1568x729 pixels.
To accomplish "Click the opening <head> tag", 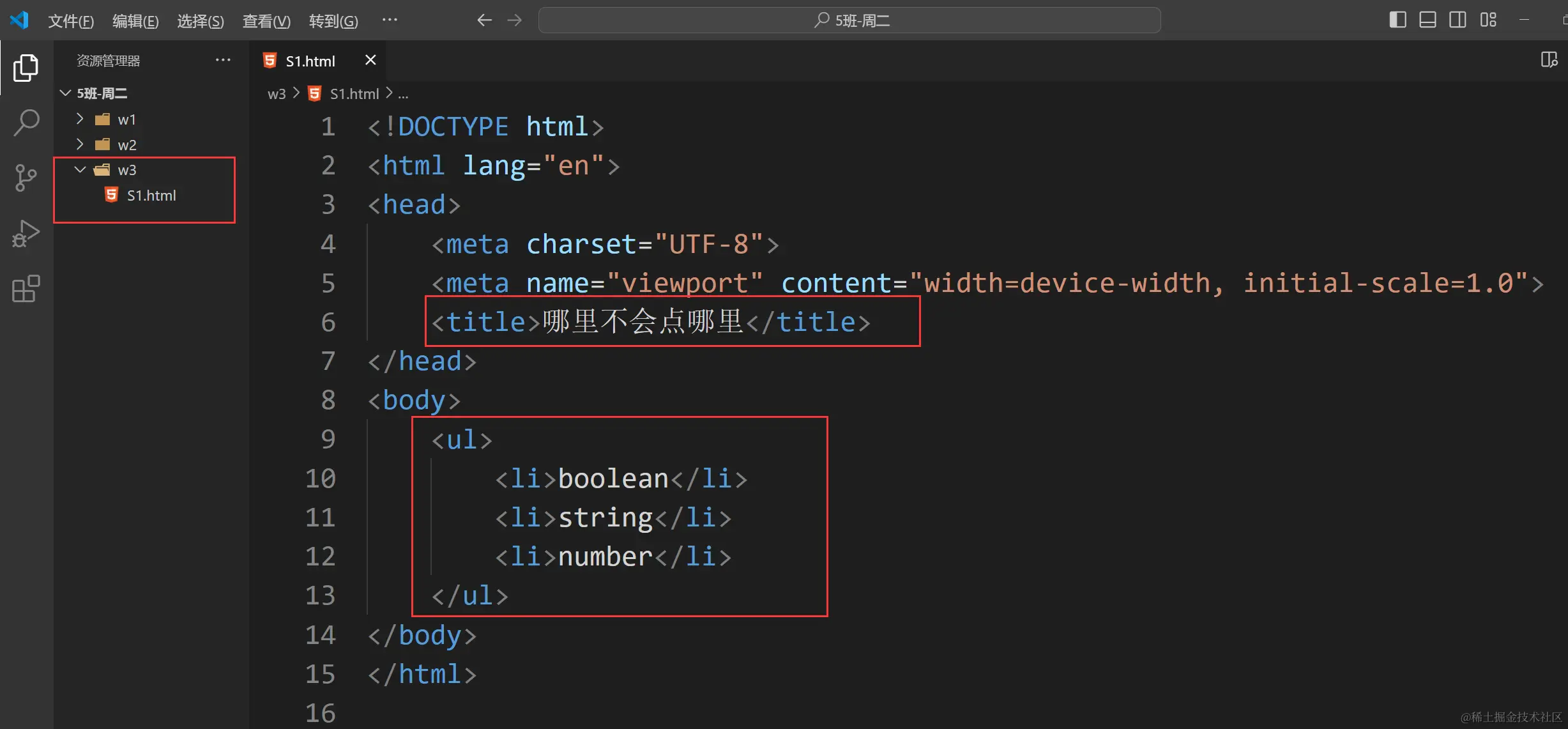I will pyautogui.click(x=414, y=205).
